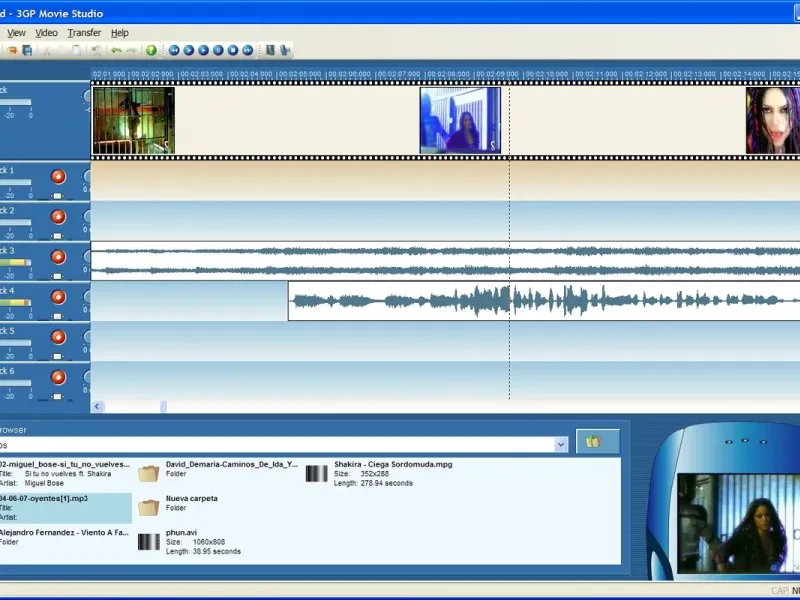Click the Save project toolbar icon
This screenshot has width=800, height=600.
coord(27,50)
